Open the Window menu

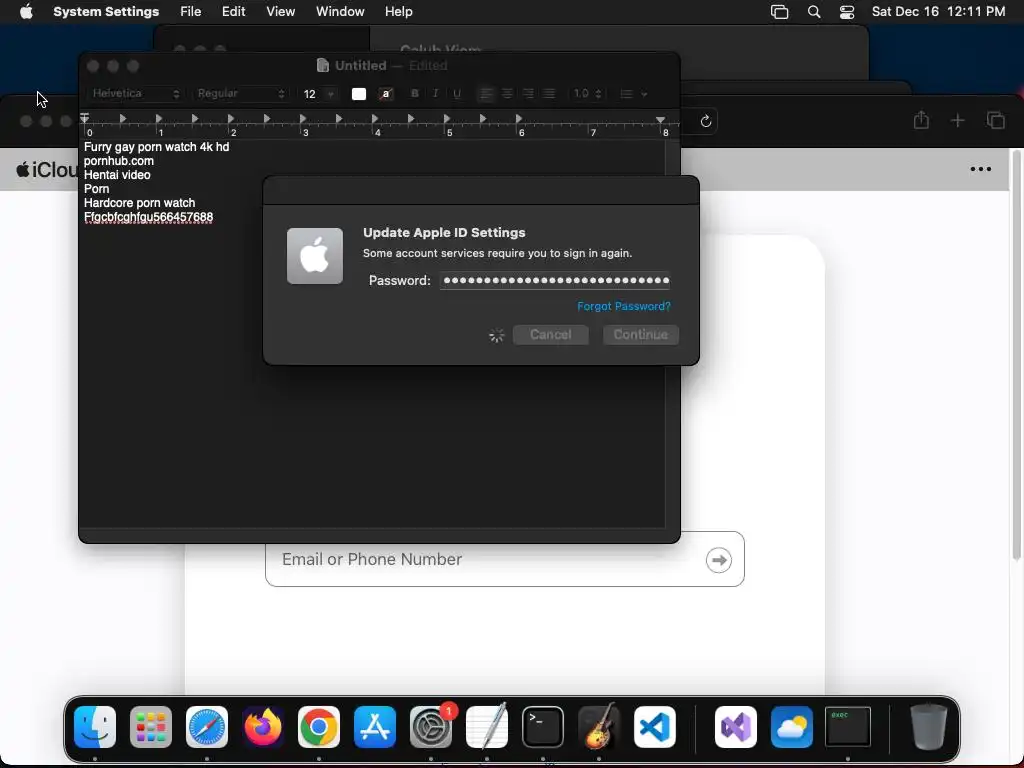pos(340,12)
